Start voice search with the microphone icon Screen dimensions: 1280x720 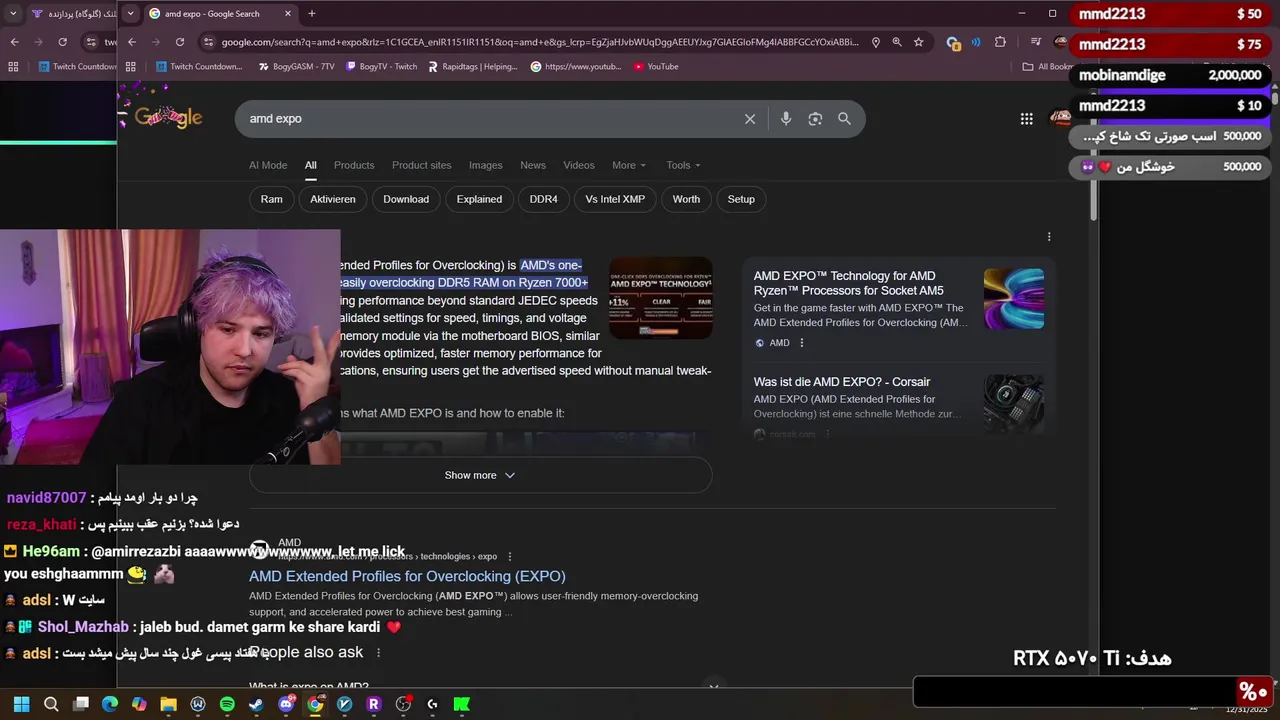click(x=786, y=119)
